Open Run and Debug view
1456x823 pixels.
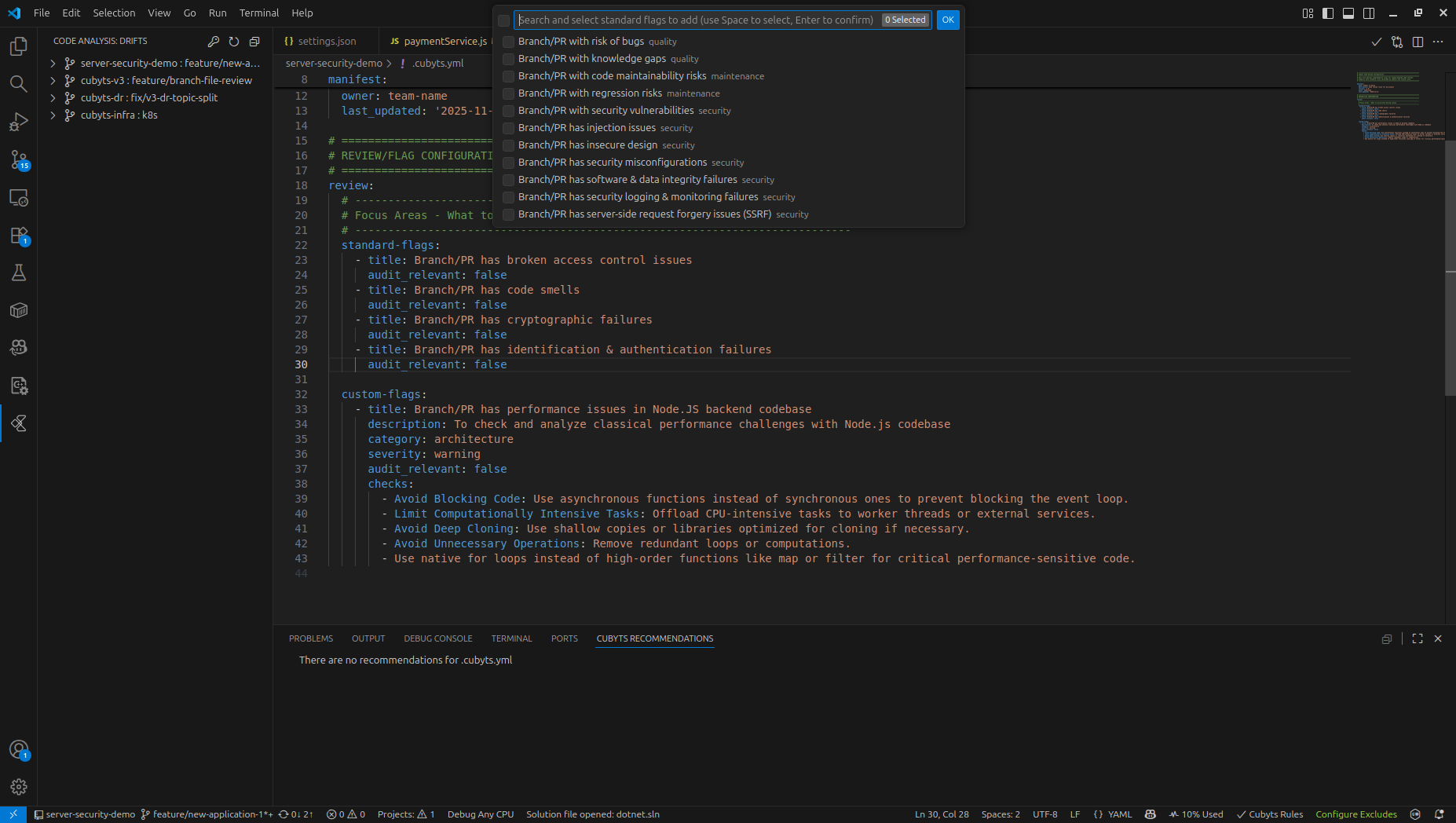click(19, 122)
